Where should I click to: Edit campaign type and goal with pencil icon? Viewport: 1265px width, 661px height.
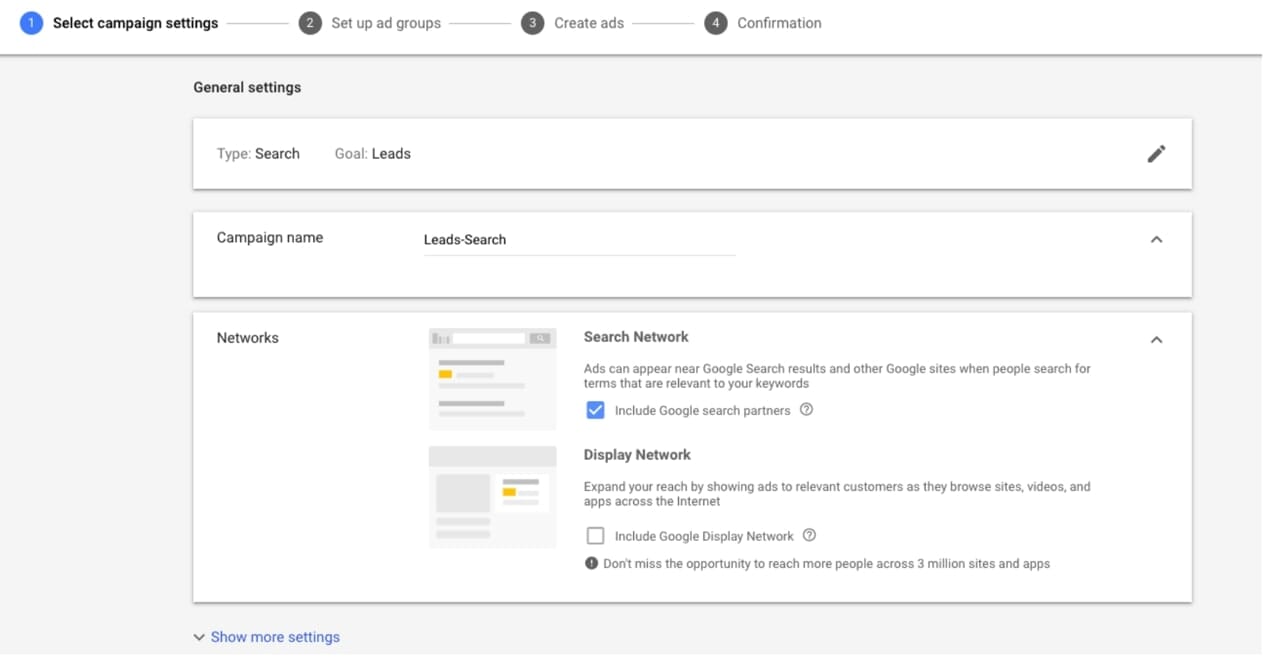click(1156, 154)
